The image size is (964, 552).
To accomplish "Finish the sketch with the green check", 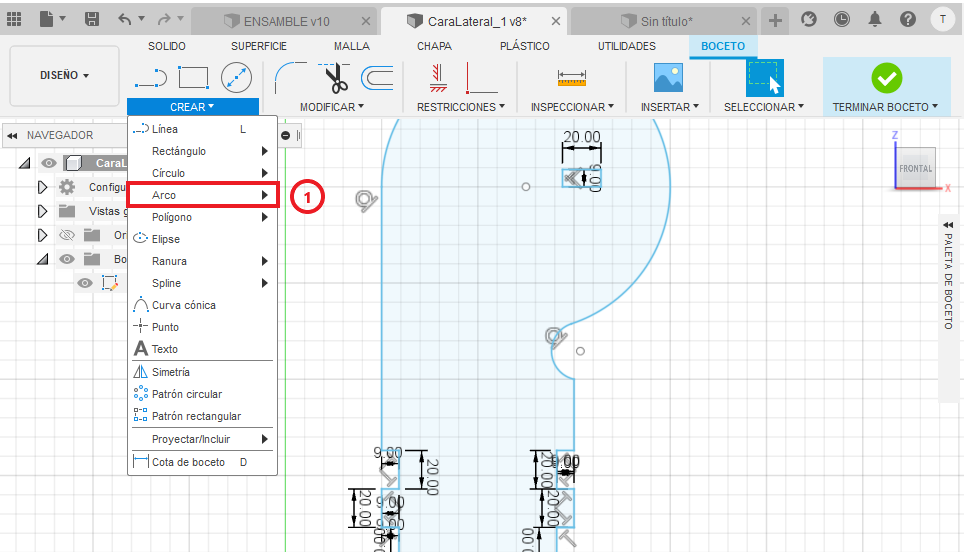I will (887, 78).
